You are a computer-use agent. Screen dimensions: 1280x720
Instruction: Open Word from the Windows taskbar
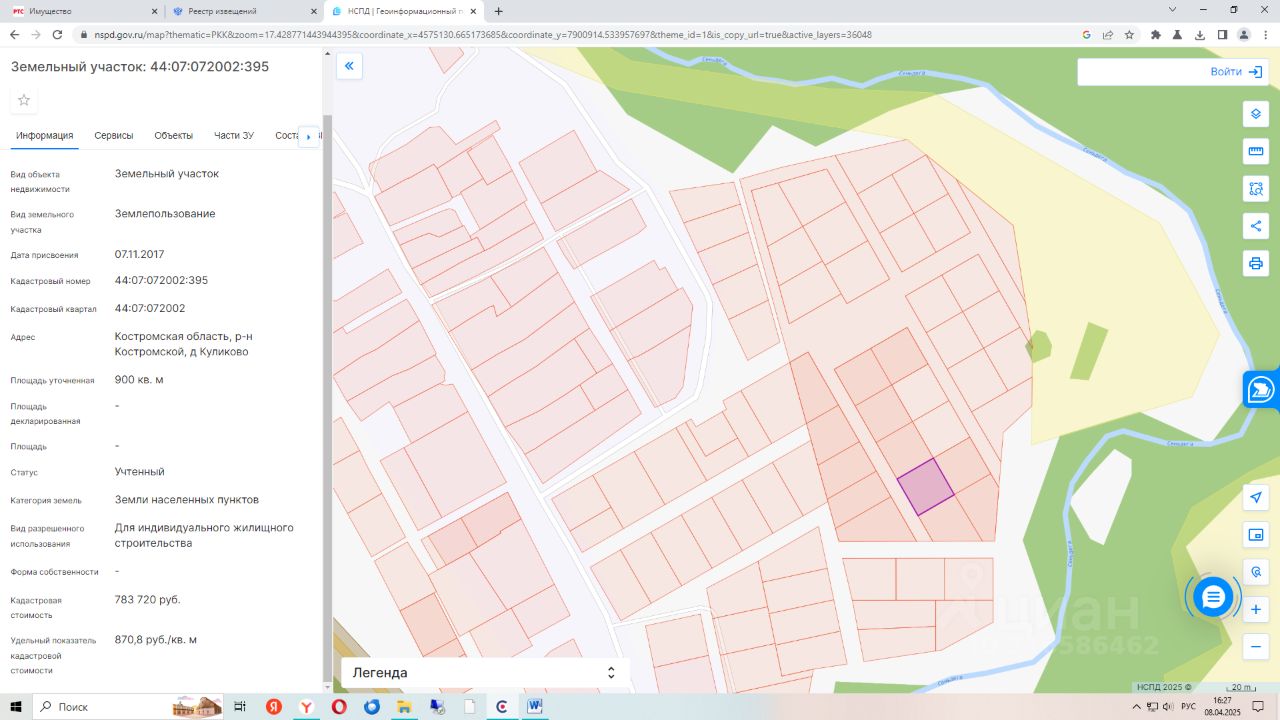[534, 706]
